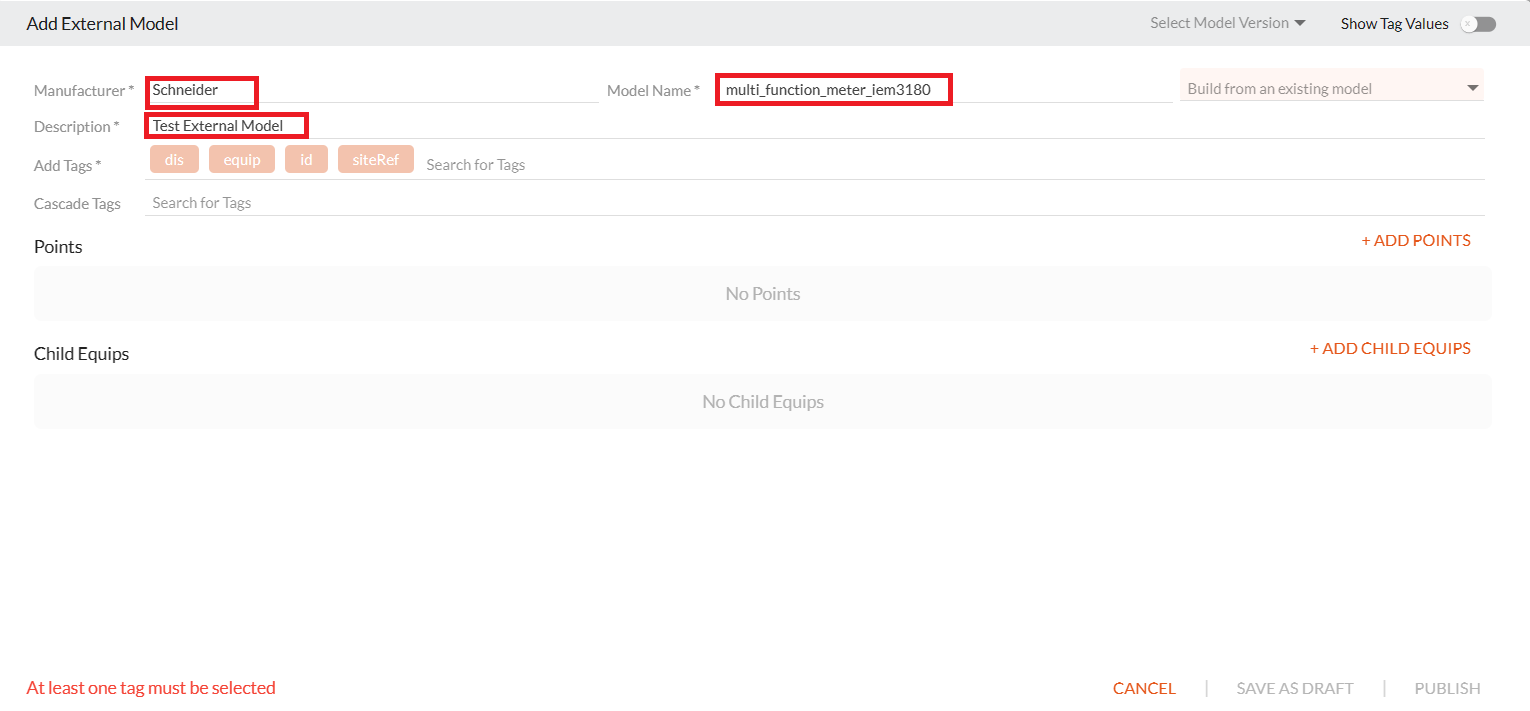1530x711 pixels.
Task: Click the Cascade Tags search field
Action: (815, 203)
